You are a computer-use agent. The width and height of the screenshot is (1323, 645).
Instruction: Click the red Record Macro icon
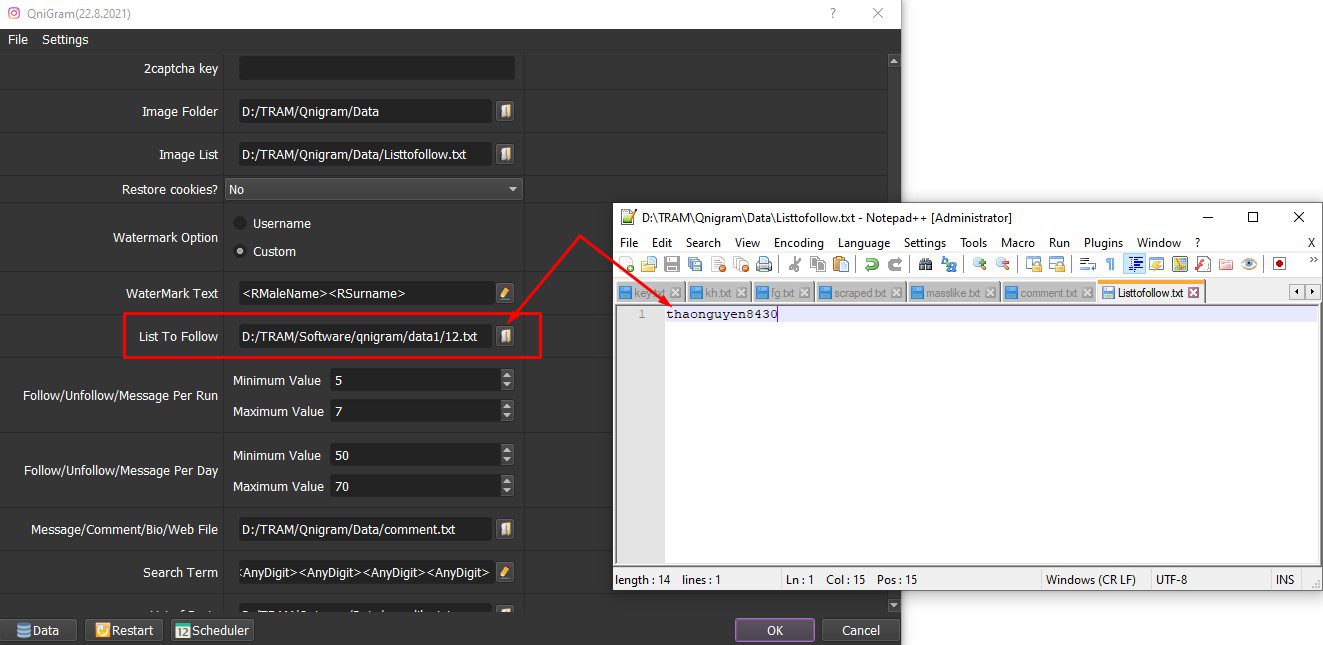pyautogui.click(x=1279, y=264)
